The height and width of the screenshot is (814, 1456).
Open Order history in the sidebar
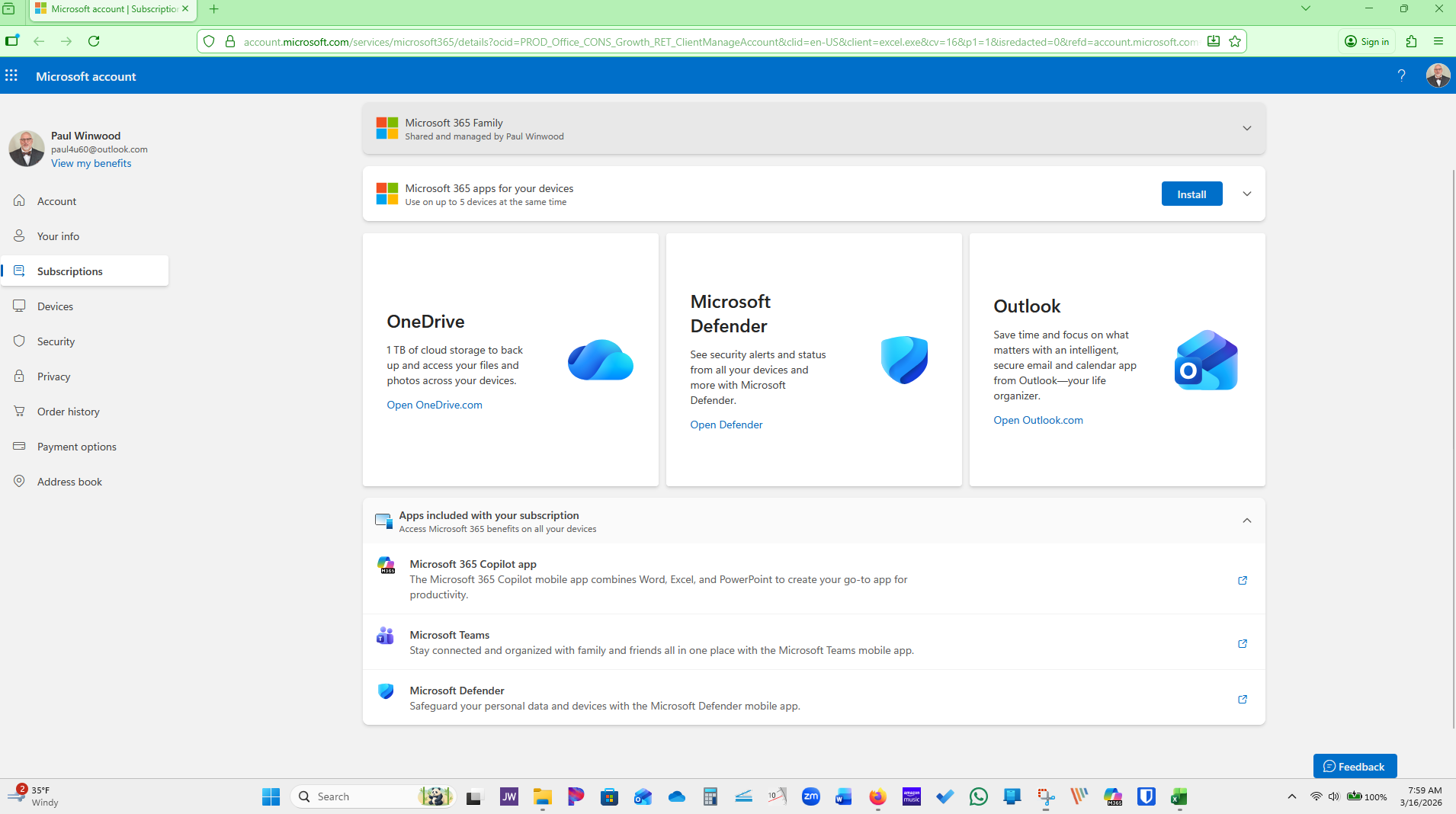pyautogui.click(x=84, y=412)
